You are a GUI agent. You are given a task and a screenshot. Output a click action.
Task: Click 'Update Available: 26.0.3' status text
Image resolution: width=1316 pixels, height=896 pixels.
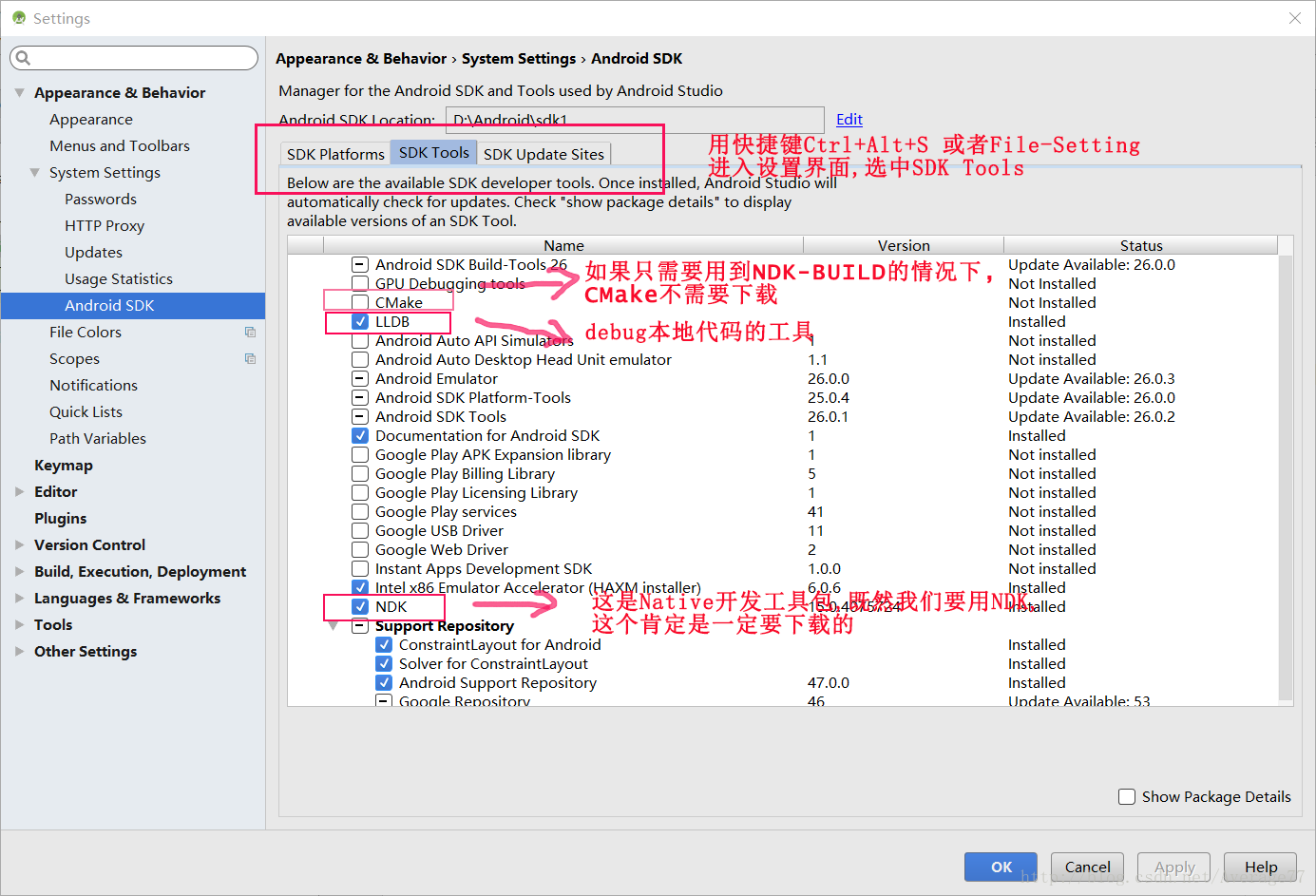[x=1092, y=378]
